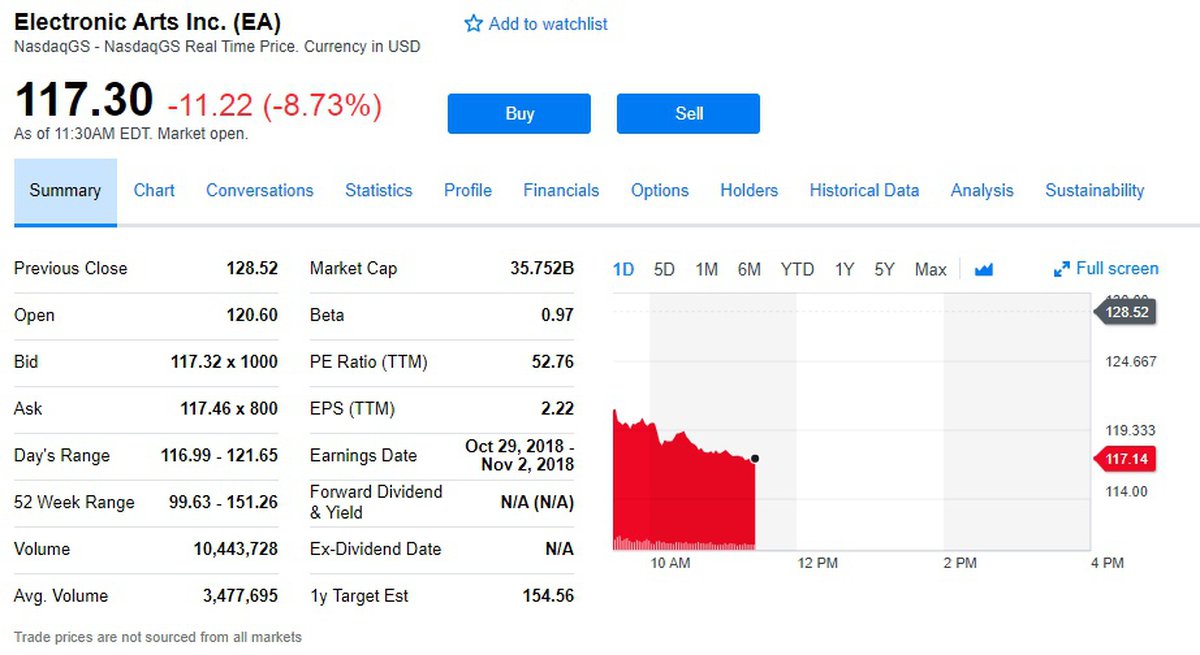Click the Add to watchlist star icon
Image resolution: width=1200 pixels, height=655 pixels.
(x=474, y=24)
